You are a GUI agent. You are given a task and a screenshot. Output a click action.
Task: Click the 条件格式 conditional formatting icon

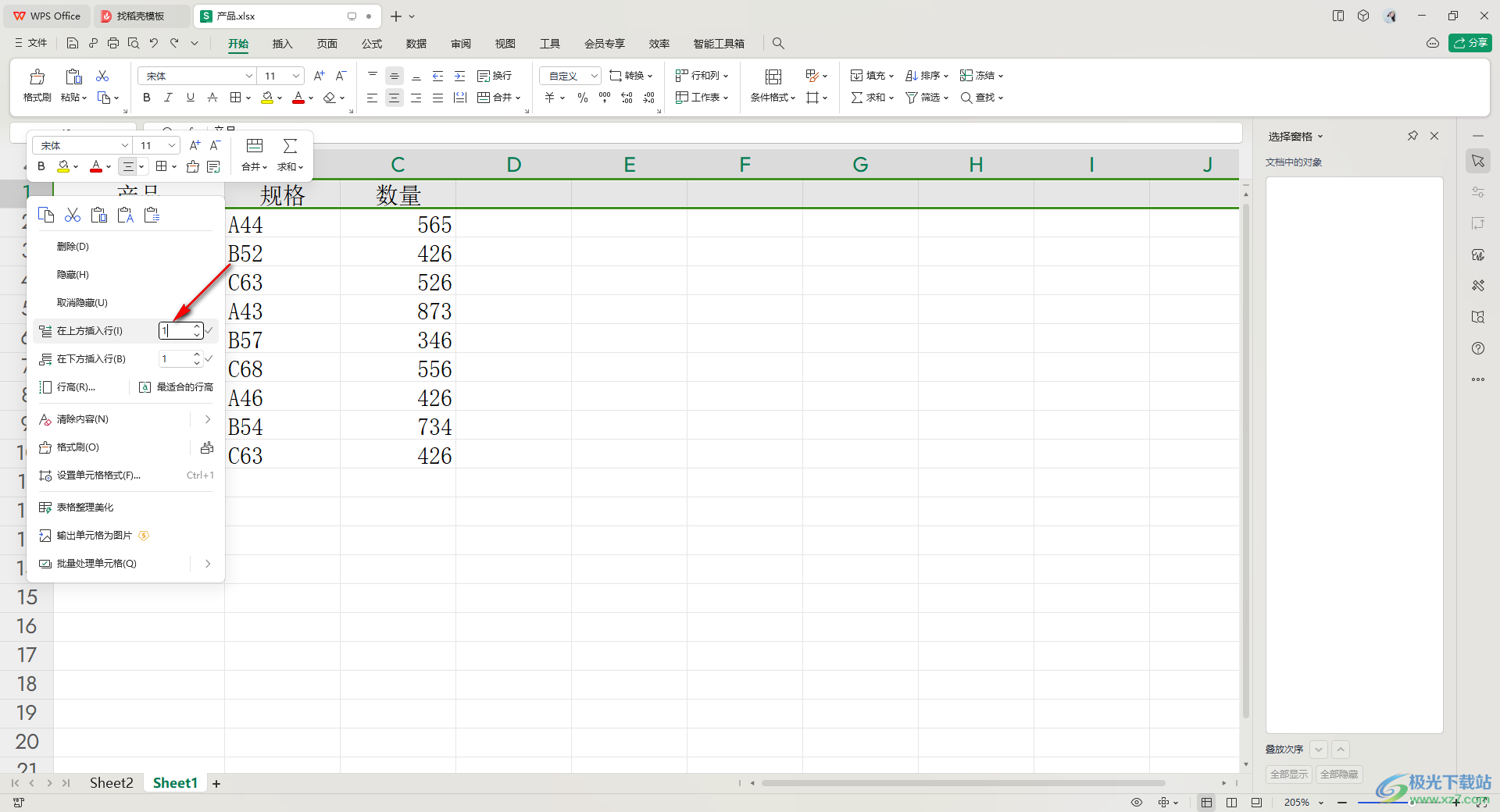[x=773, y=77]
